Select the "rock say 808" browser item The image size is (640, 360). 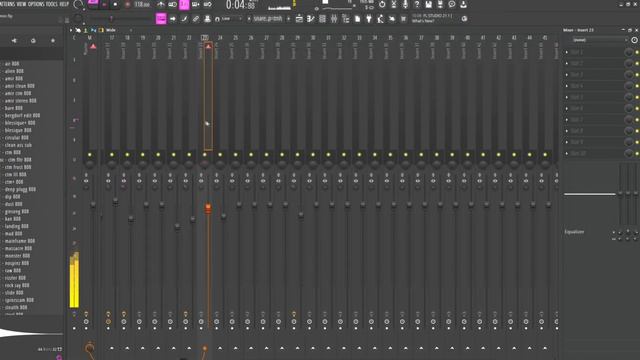tap(17, 285)
